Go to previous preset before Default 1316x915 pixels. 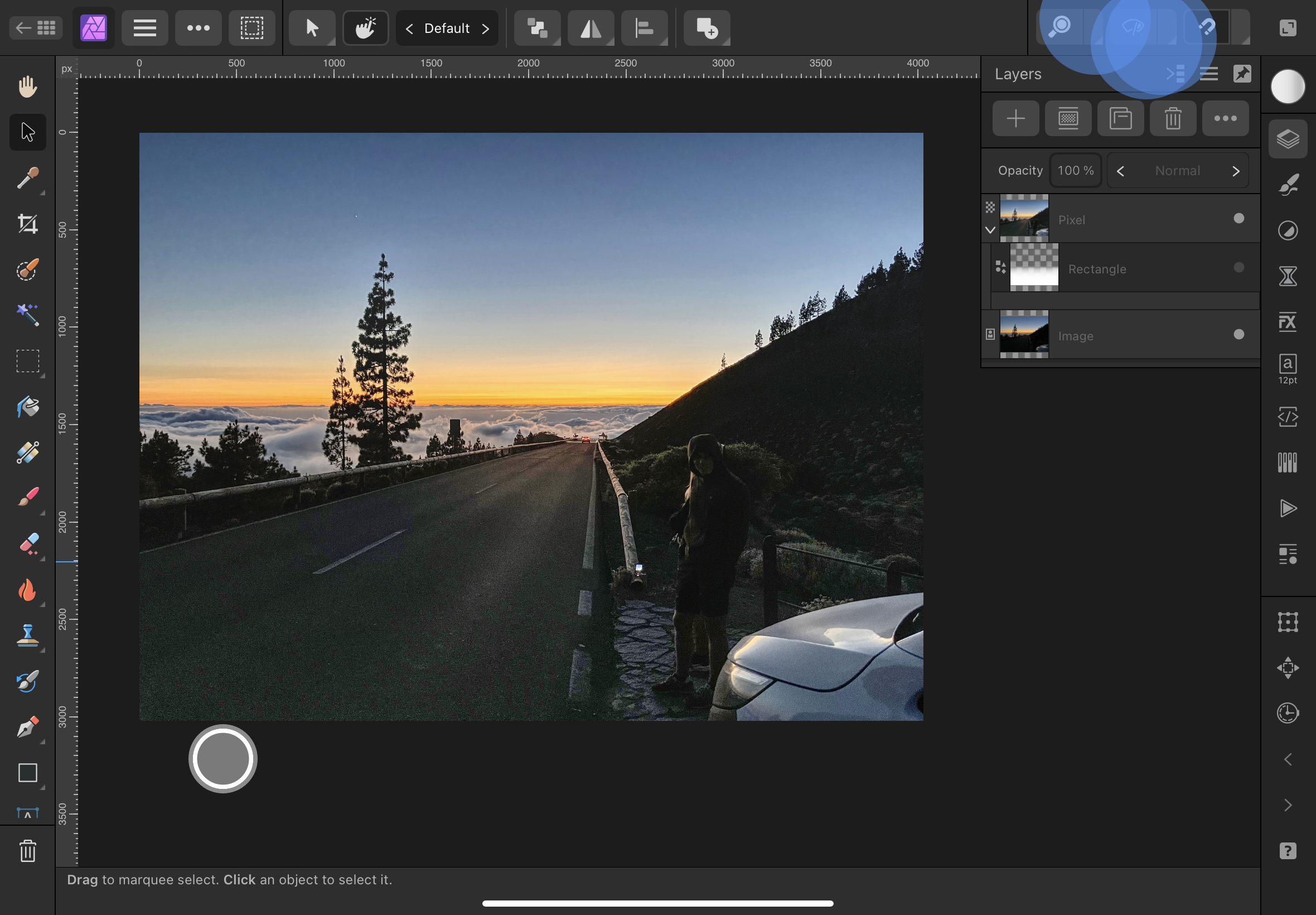pyautogui.click(x=409, y=28)
